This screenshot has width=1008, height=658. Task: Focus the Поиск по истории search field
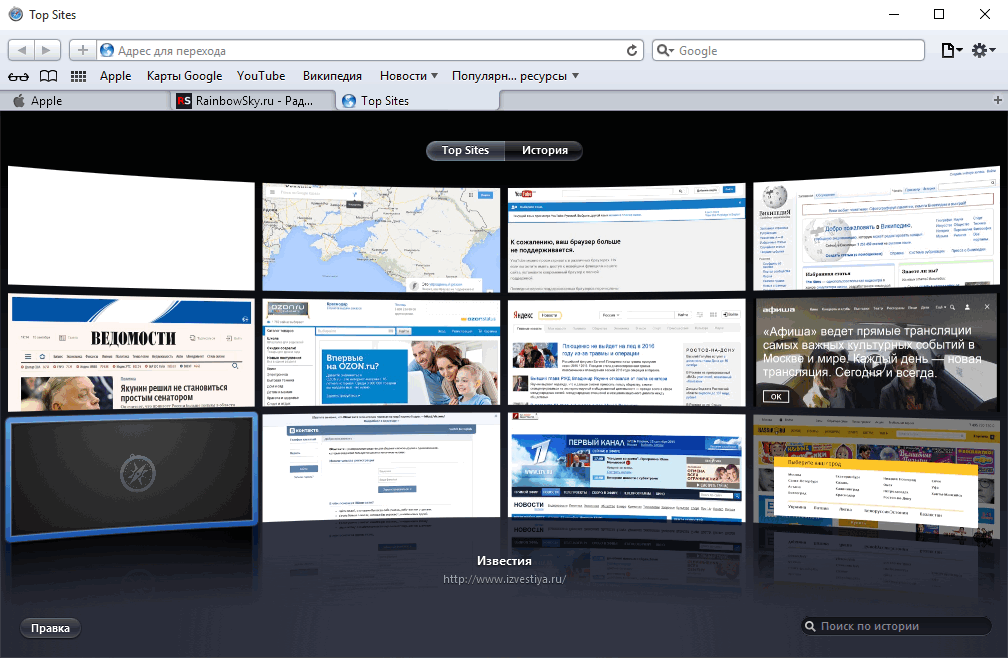897,626
